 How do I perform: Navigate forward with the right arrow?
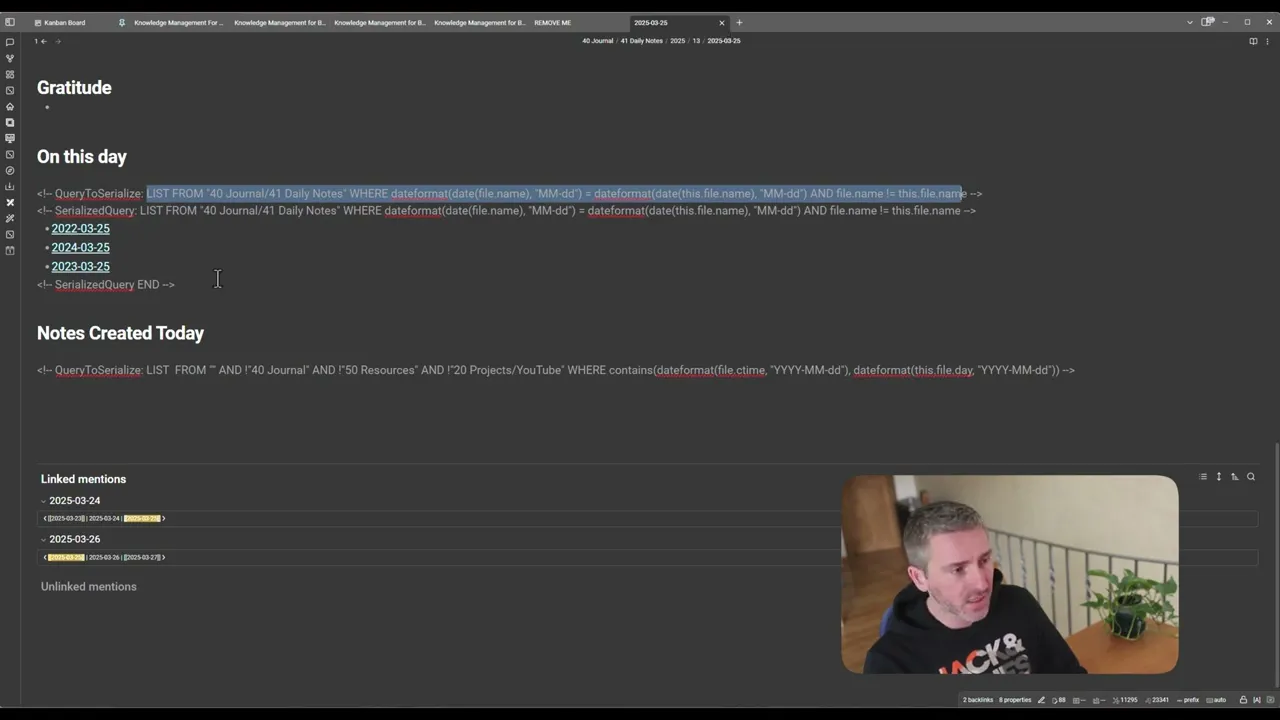(58, 41)
